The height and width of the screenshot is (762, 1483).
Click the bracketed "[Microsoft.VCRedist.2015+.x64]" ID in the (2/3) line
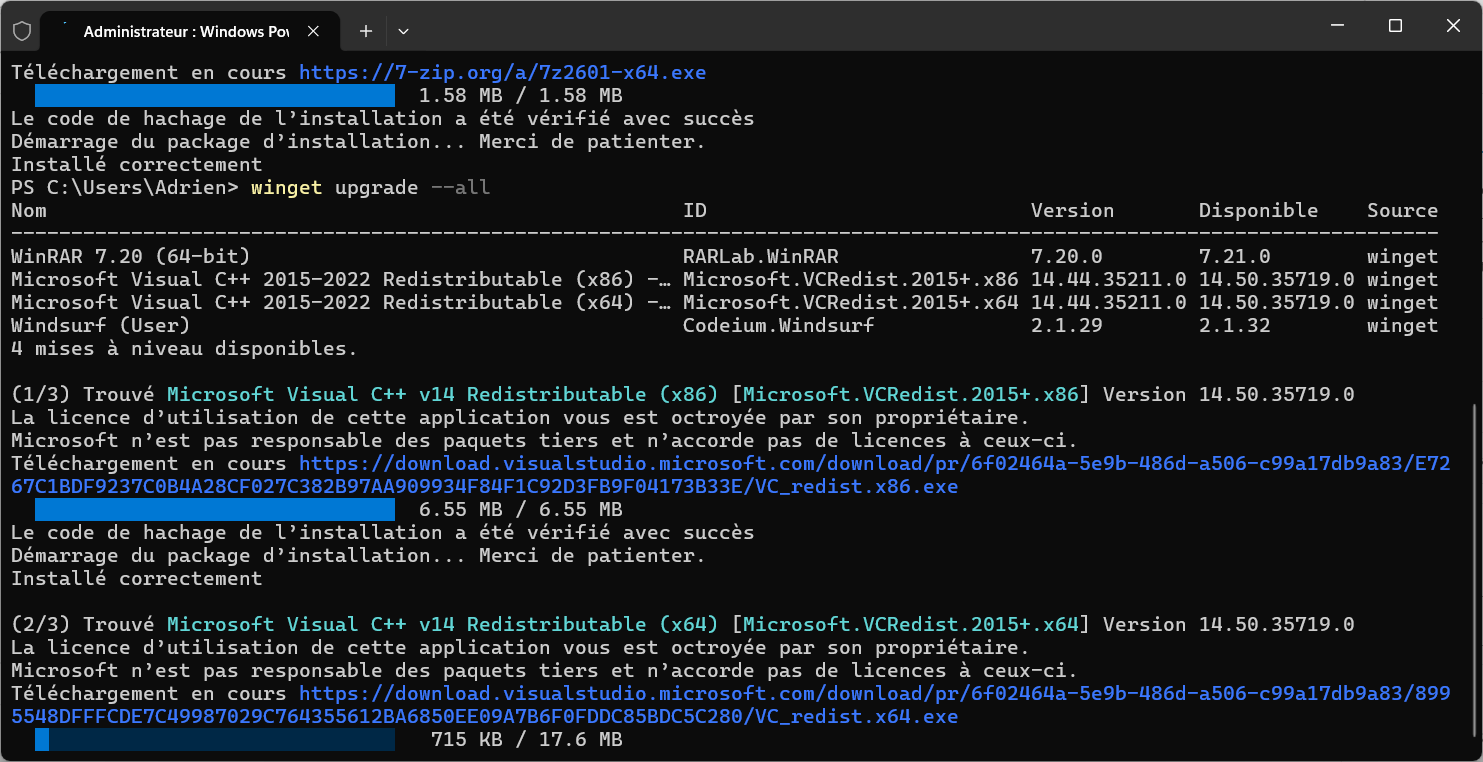pyautogui.click(x=911, y=625)
